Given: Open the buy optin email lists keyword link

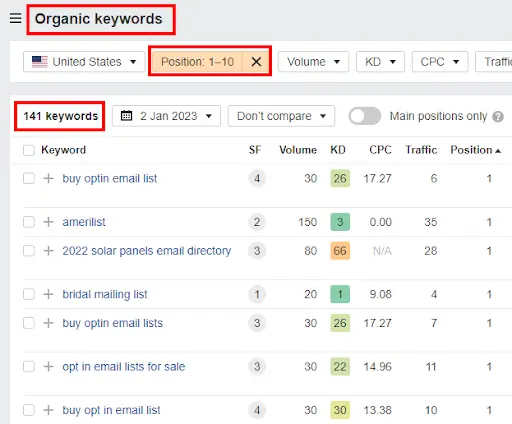Looking at the screenshot, I should pyautogui.click(x=113, y=323).
